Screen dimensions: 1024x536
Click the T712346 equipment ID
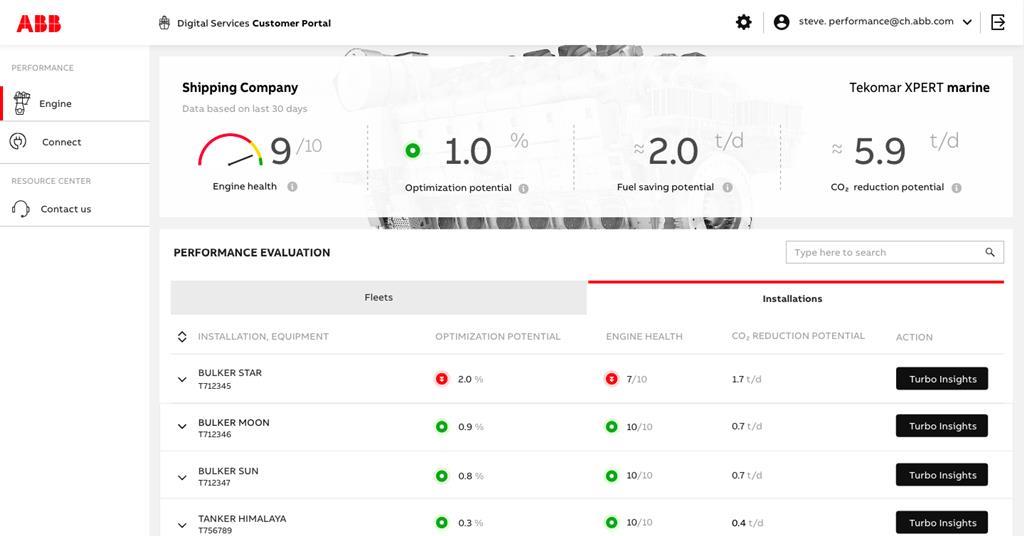(215, 434)
